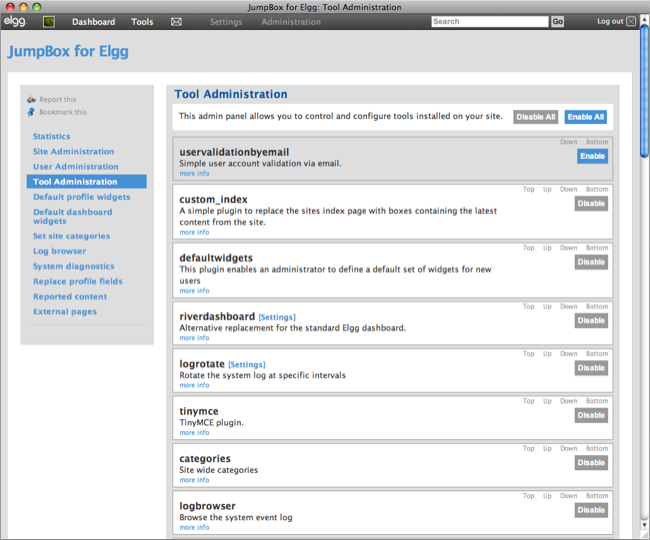
Task: Move tinymce Down one position
Action: pos(569,401)
